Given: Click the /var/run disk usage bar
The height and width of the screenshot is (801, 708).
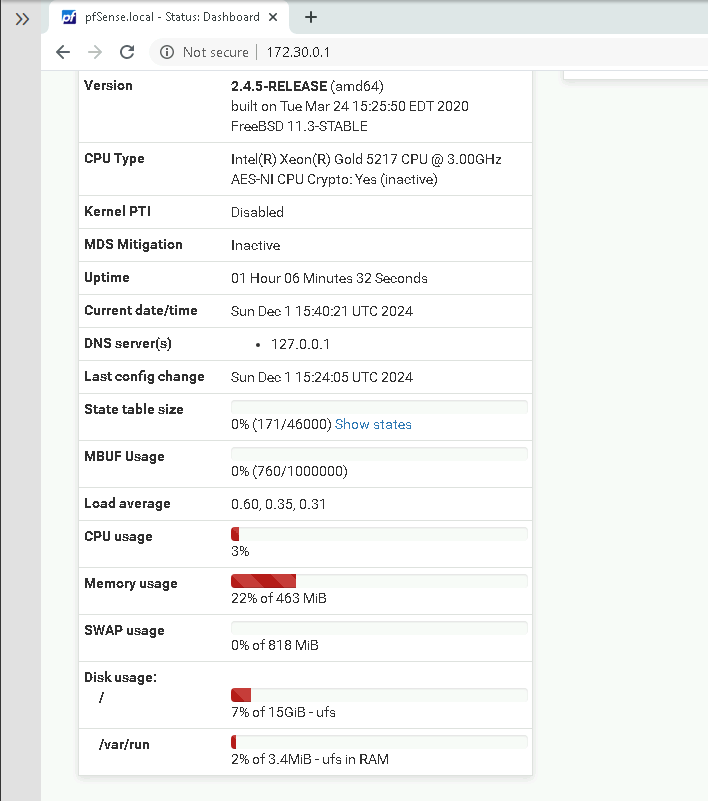Looking at the screenshot, I should point(379,742).
